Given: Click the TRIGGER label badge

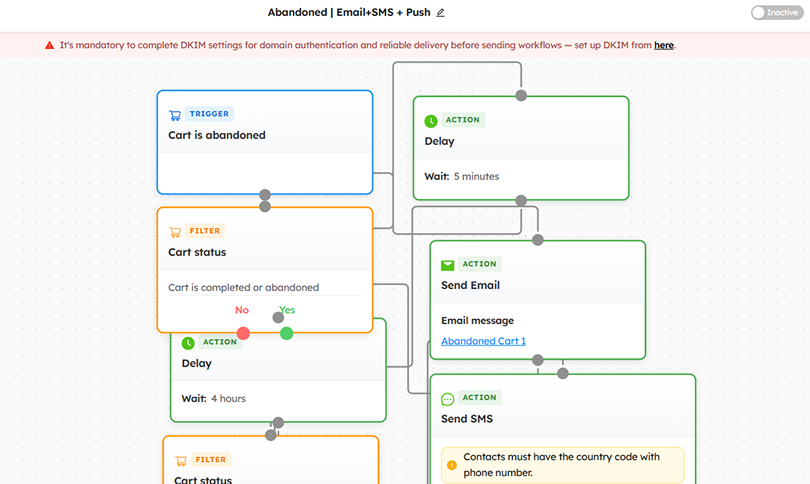Looking at the screenshot, I should coord(209,114).
